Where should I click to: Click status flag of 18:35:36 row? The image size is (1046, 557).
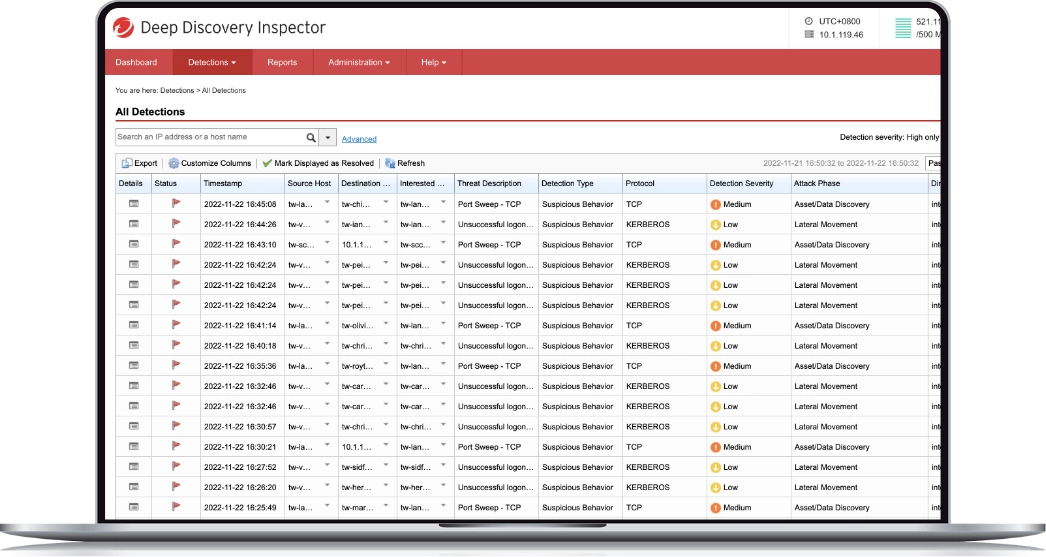175,366
